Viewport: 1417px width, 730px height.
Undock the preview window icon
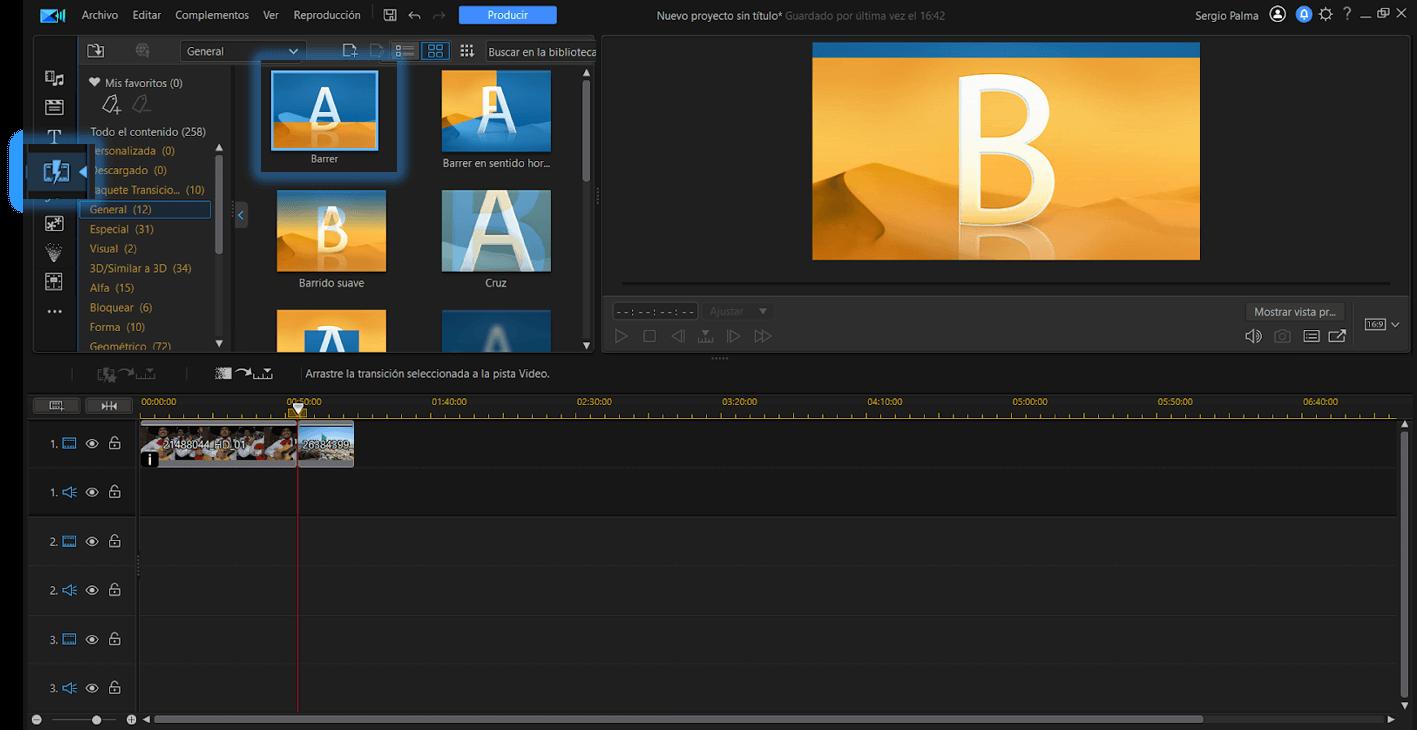pyautogui.click(x=1337, y=336)
